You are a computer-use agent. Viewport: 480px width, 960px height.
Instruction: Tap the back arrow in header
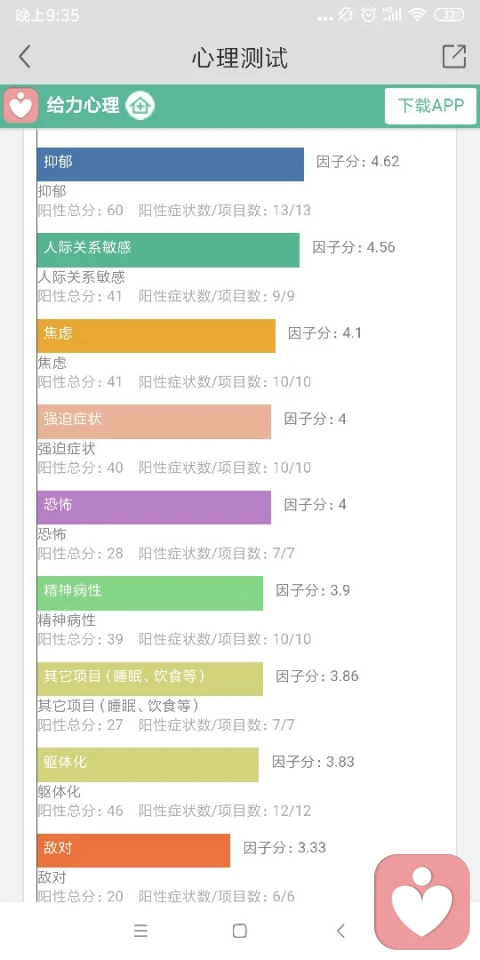coord(24,57)
